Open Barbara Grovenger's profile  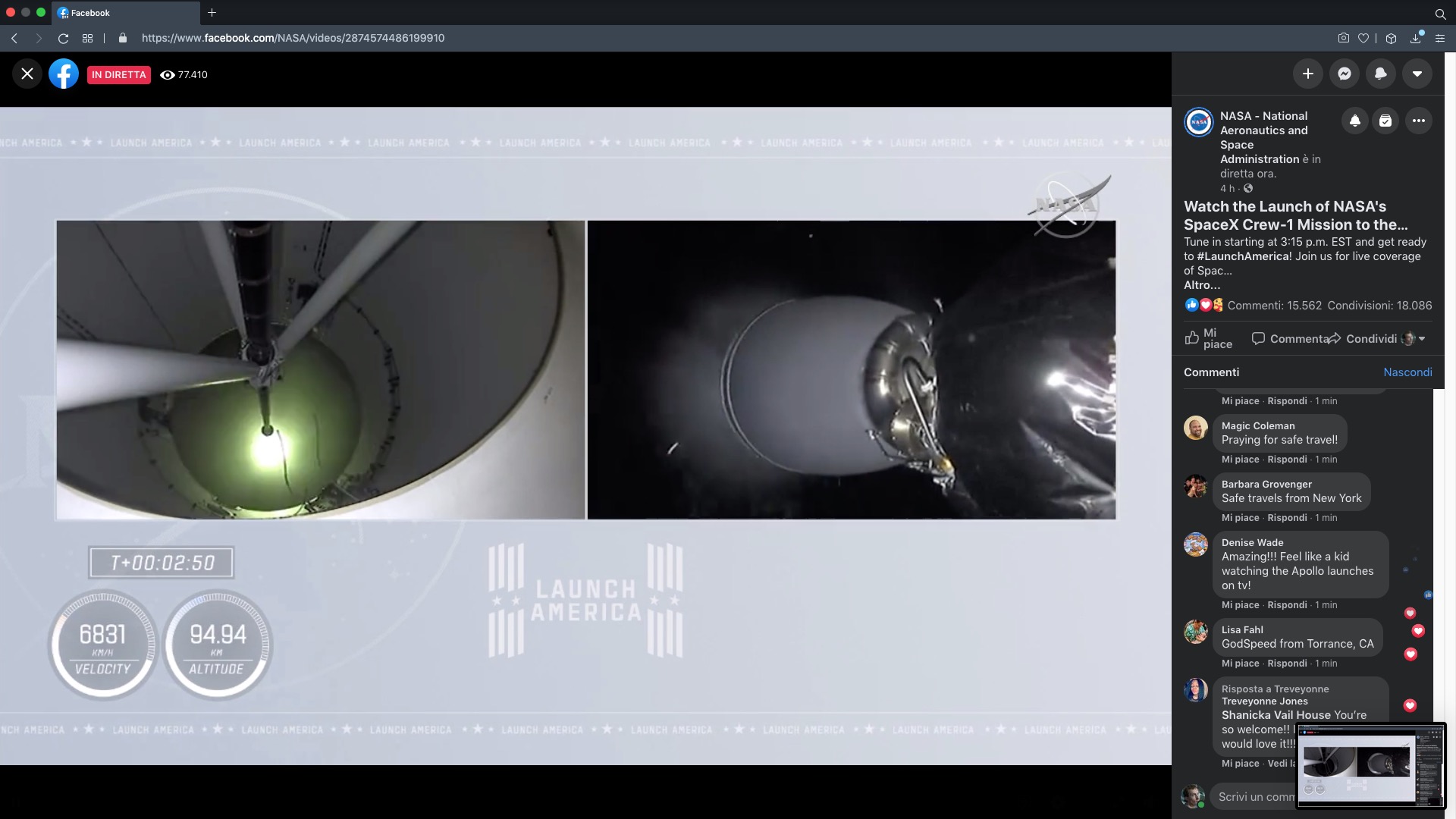pyautogui.click(x=1266, y=484)
